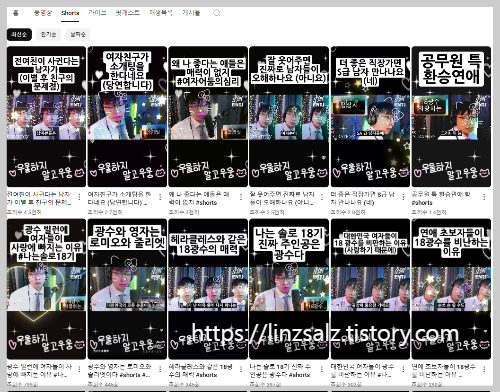Open more options for 나는 솔로 18기 short
The width and height of the screenshot is (500, 392).
click(x=322, y=369)
